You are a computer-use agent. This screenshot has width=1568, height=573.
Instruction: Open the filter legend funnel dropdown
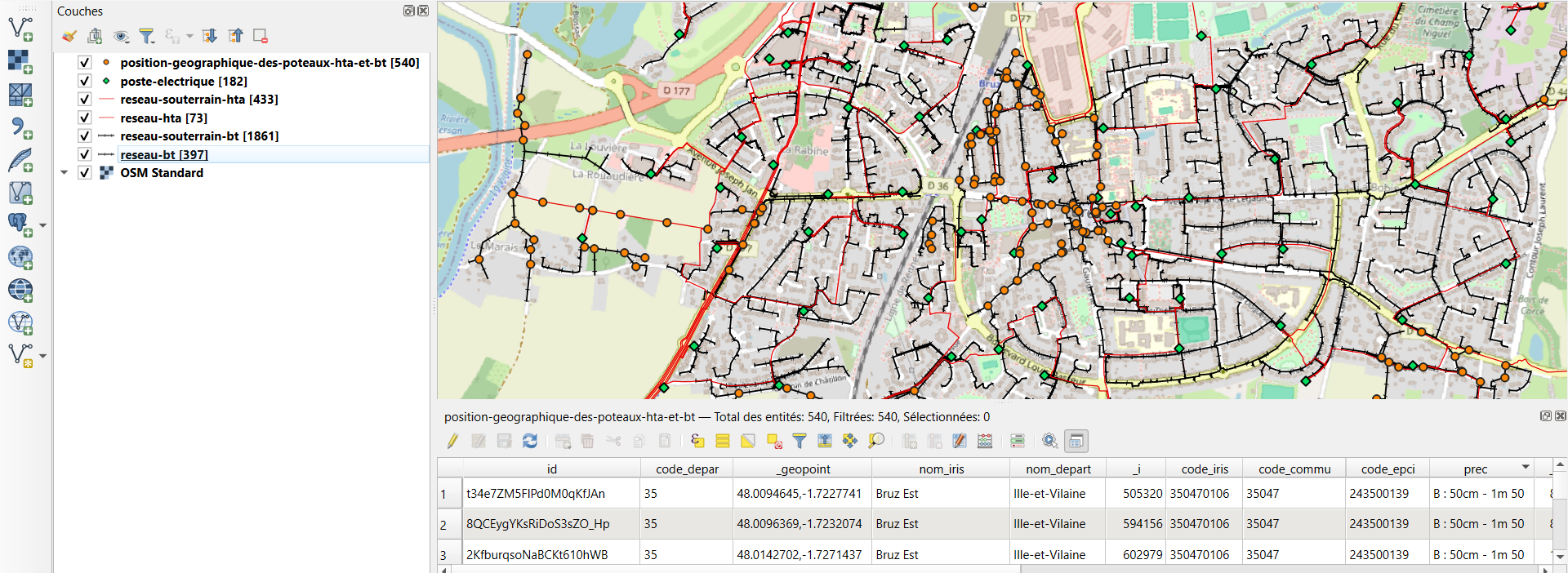pos(147,36)
